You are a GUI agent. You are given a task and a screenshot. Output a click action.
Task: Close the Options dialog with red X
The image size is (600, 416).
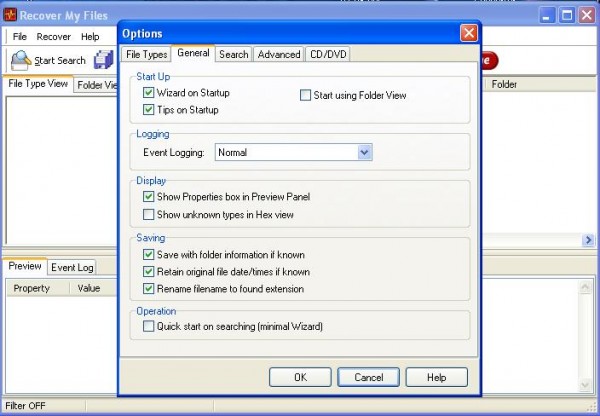click(x=469, y=33)
